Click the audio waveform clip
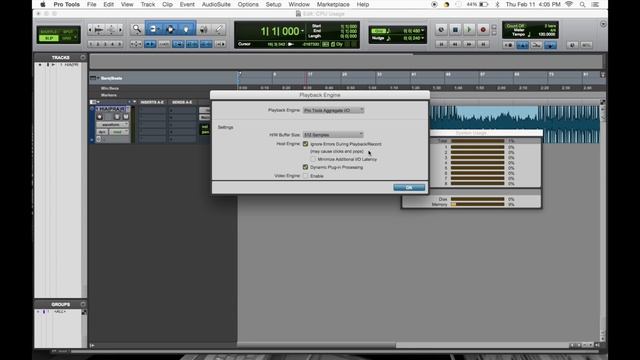 tap(515, 117)
